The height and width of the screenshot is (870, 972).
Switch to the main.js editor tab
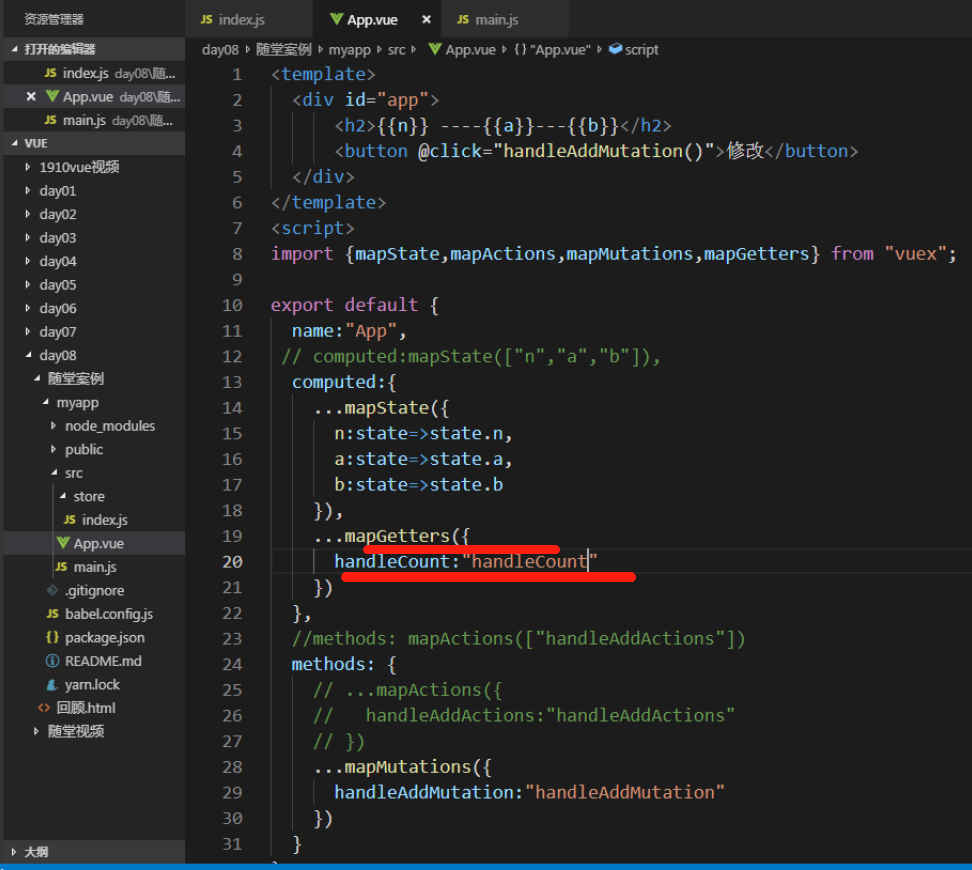(503, 20)
